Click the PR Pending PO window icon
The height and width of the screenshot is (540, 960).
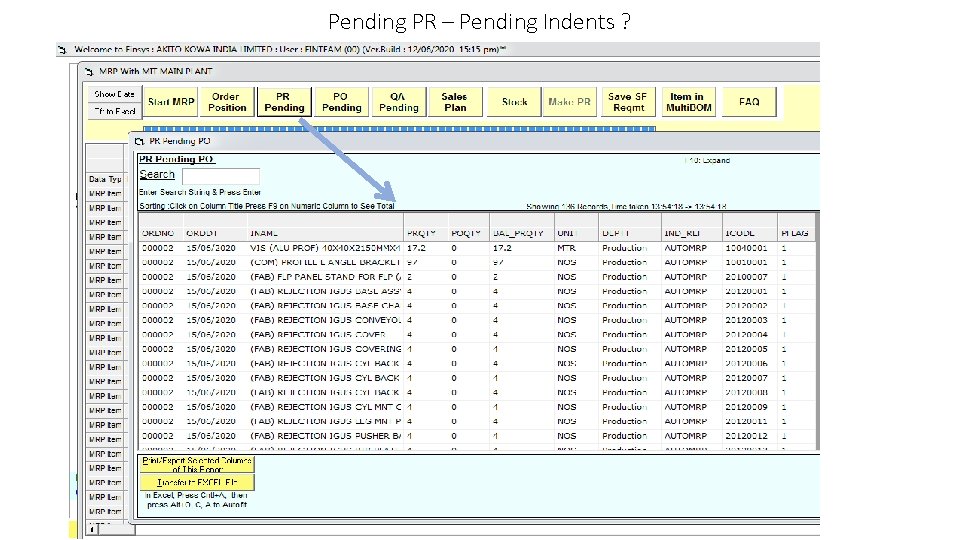[139, 141]
